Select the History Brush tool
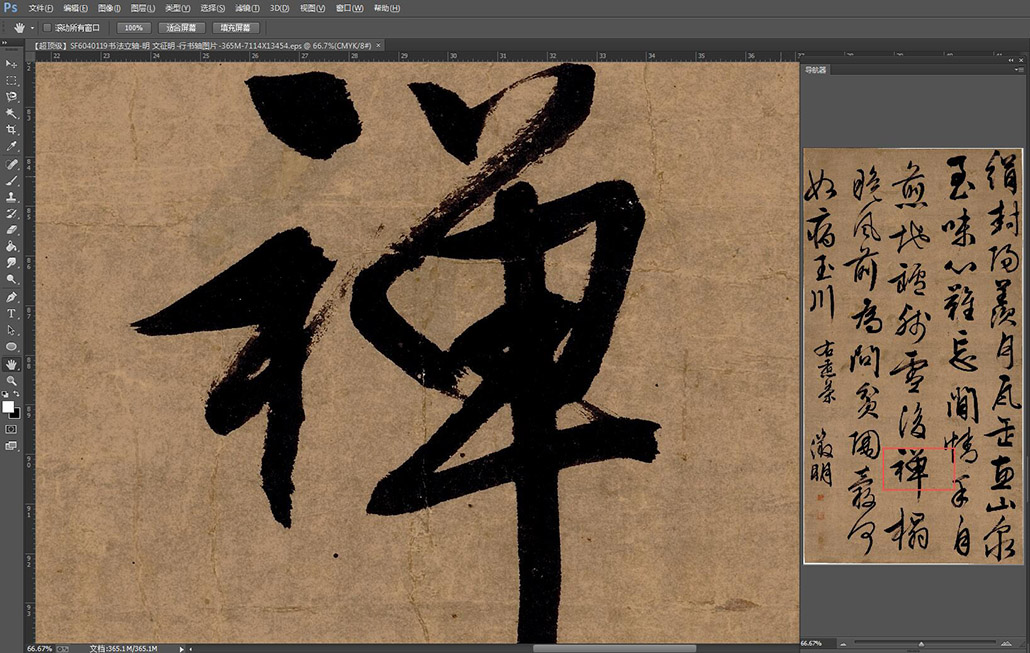This screenshot has height=653, width=1030. coord(11,214)
